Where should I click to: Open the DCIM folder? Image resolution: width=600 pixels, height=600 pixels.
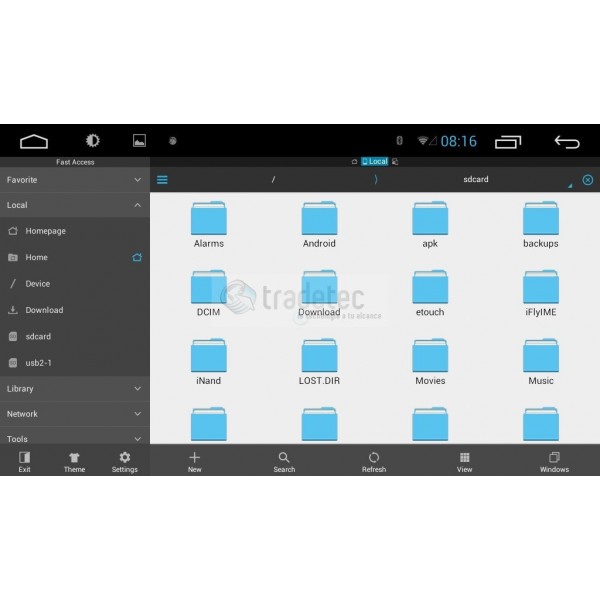pyautogui.click(x=208, y=288)
